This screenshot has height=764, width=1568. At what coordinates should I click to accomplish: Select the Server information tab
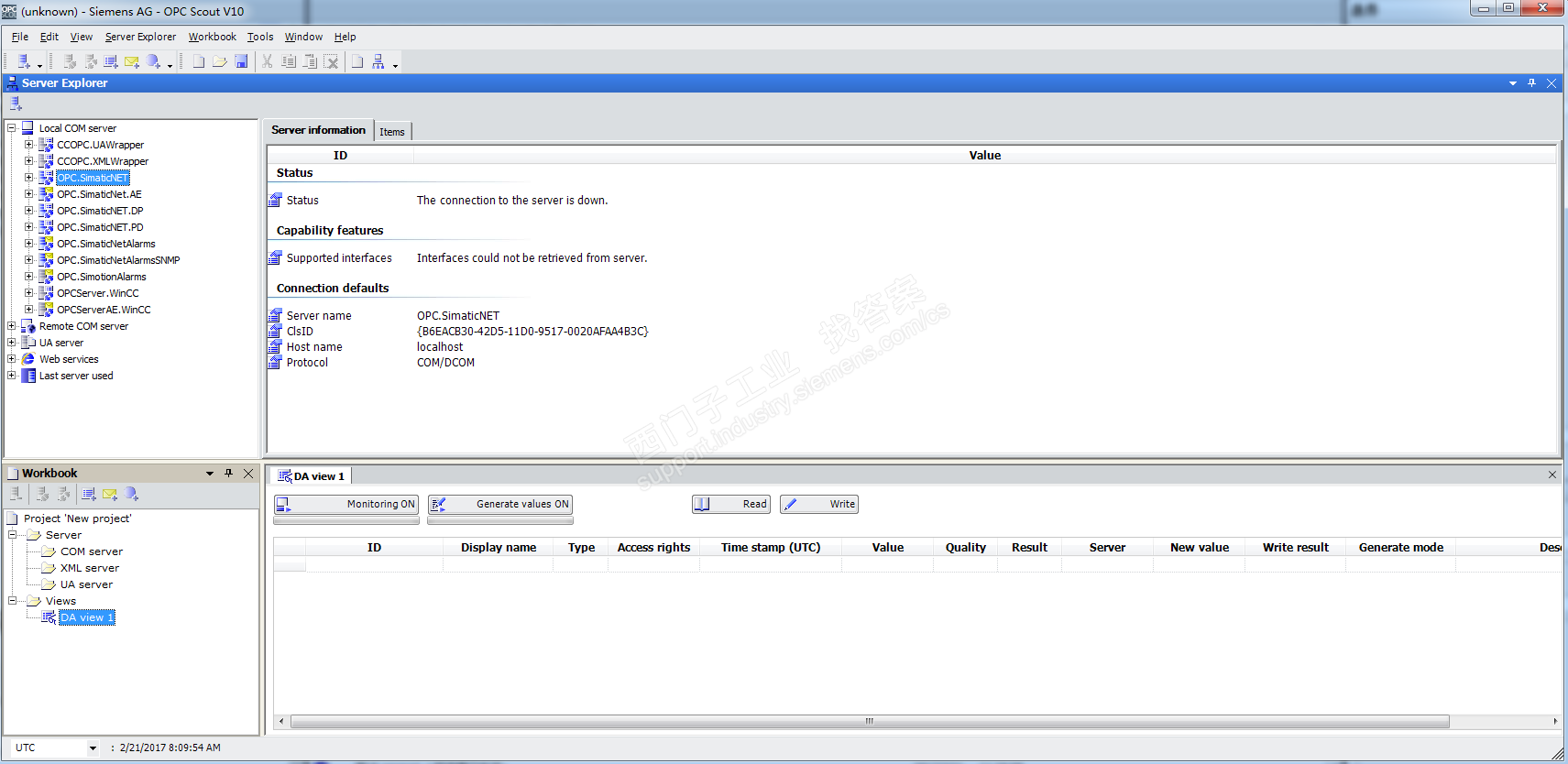tap(318, 130)
